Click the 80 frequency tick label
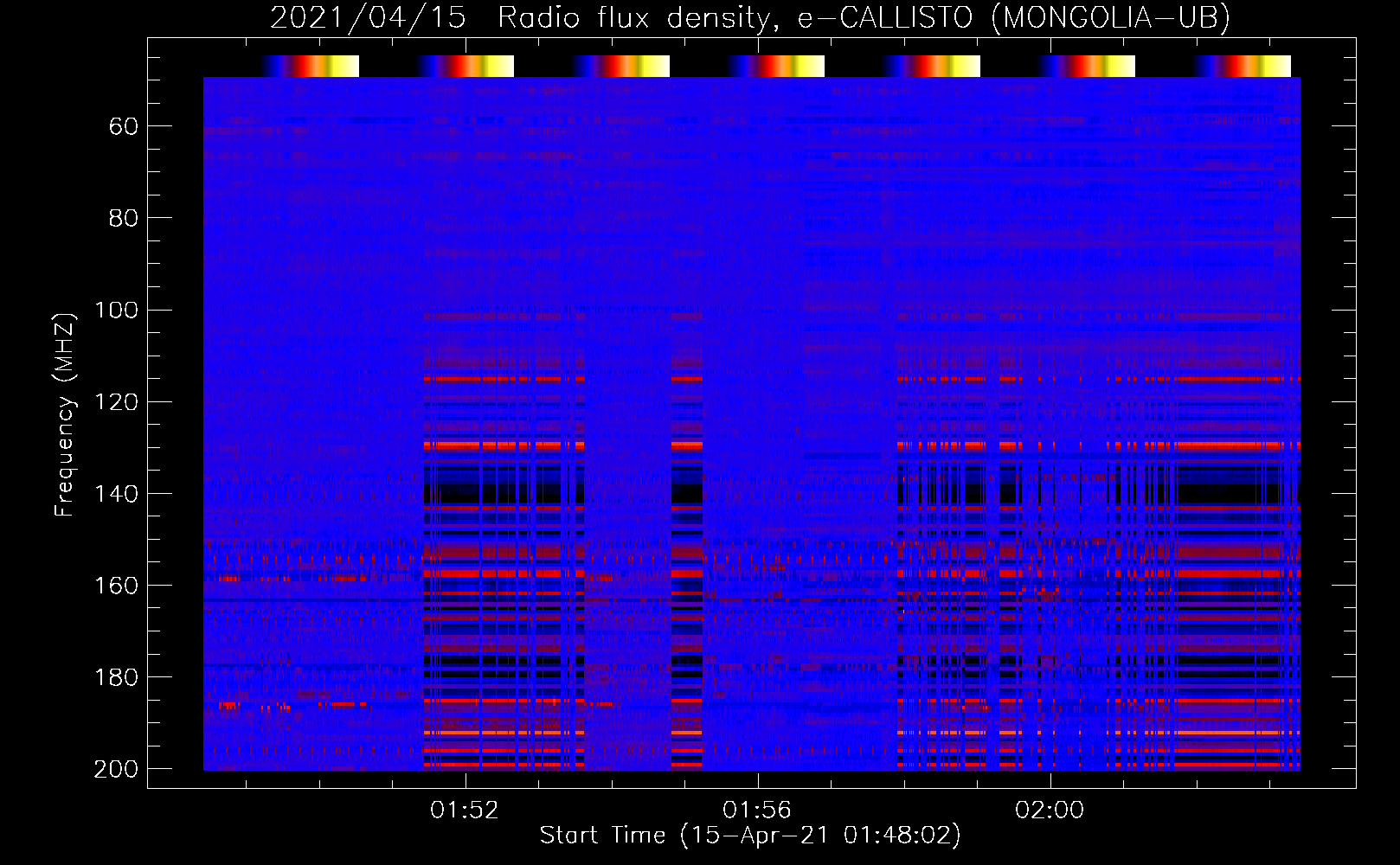This screenshot has height=865, width=1400. pyautogui.click(x=124, y=218)
